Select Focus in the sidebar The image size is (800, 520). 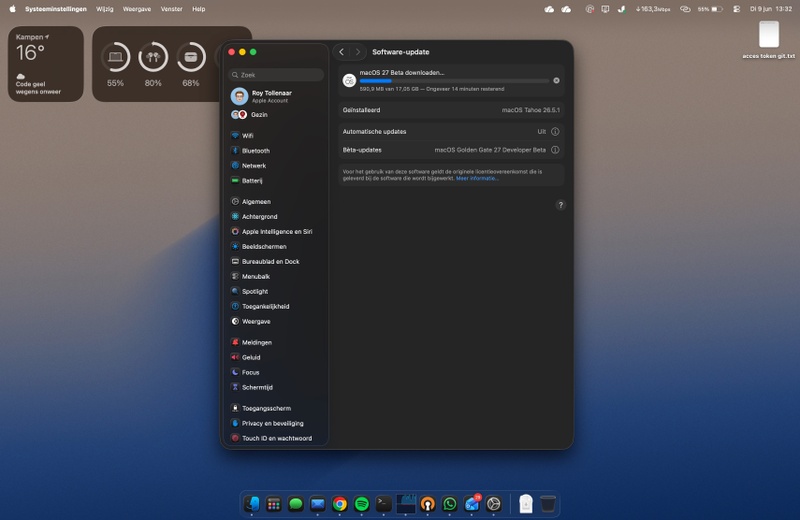click(276, 372)
